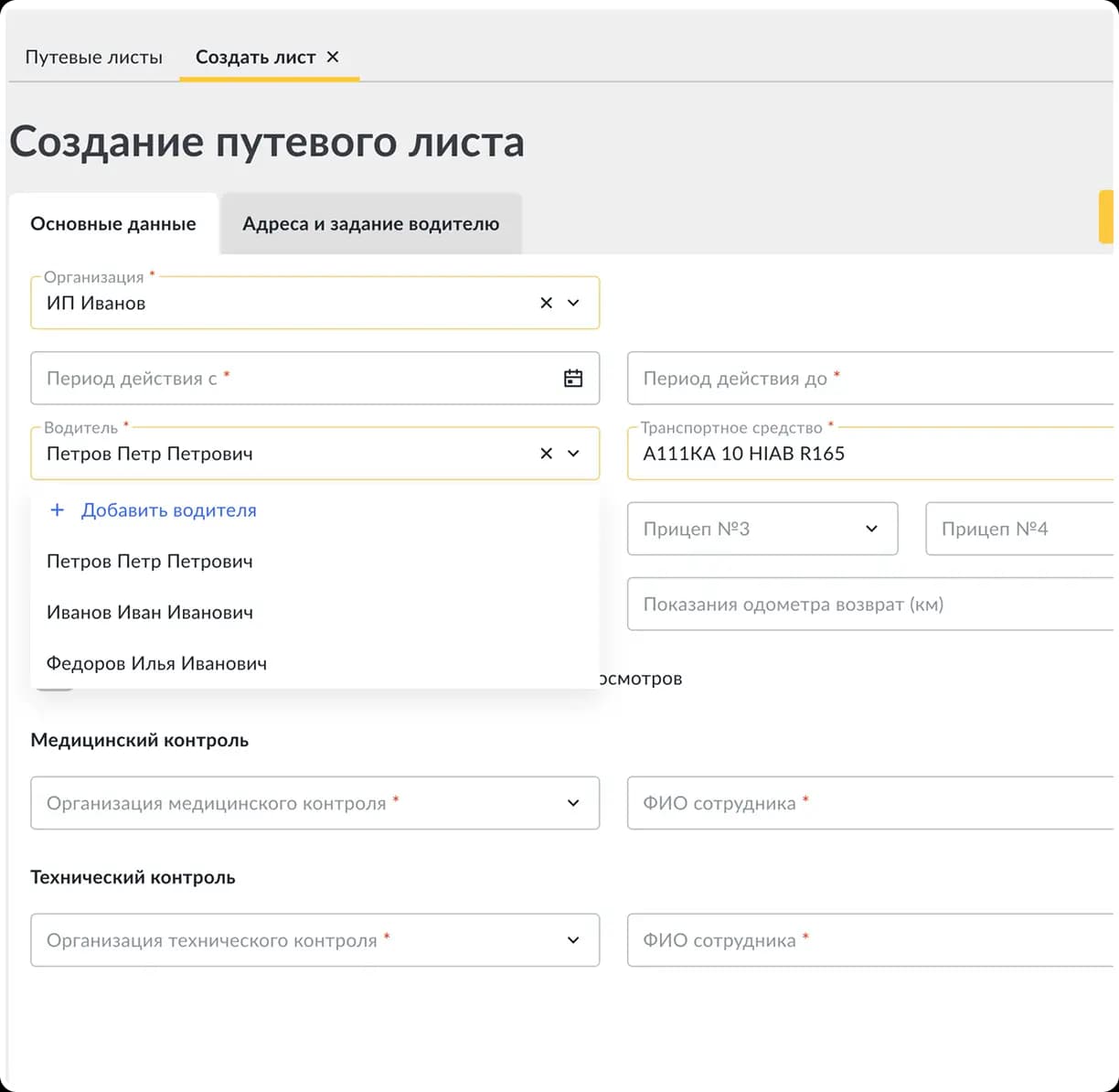Choose Петров Петр Петрович from the list
Screen dimensions: 1119x1092
[x=315, y=562]
